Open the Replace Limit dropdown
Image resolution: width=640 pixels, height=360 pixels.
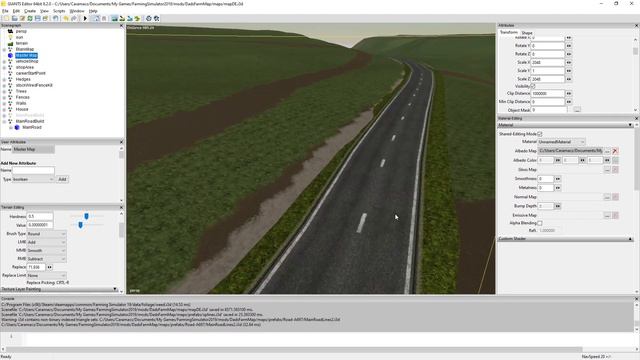46,276
